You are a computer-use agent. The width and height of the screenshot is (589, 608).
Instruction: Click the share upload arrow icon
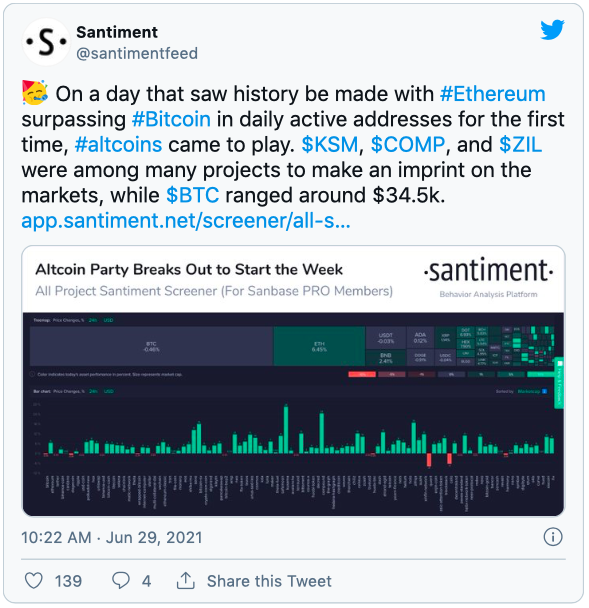click(x=186, y=580)
